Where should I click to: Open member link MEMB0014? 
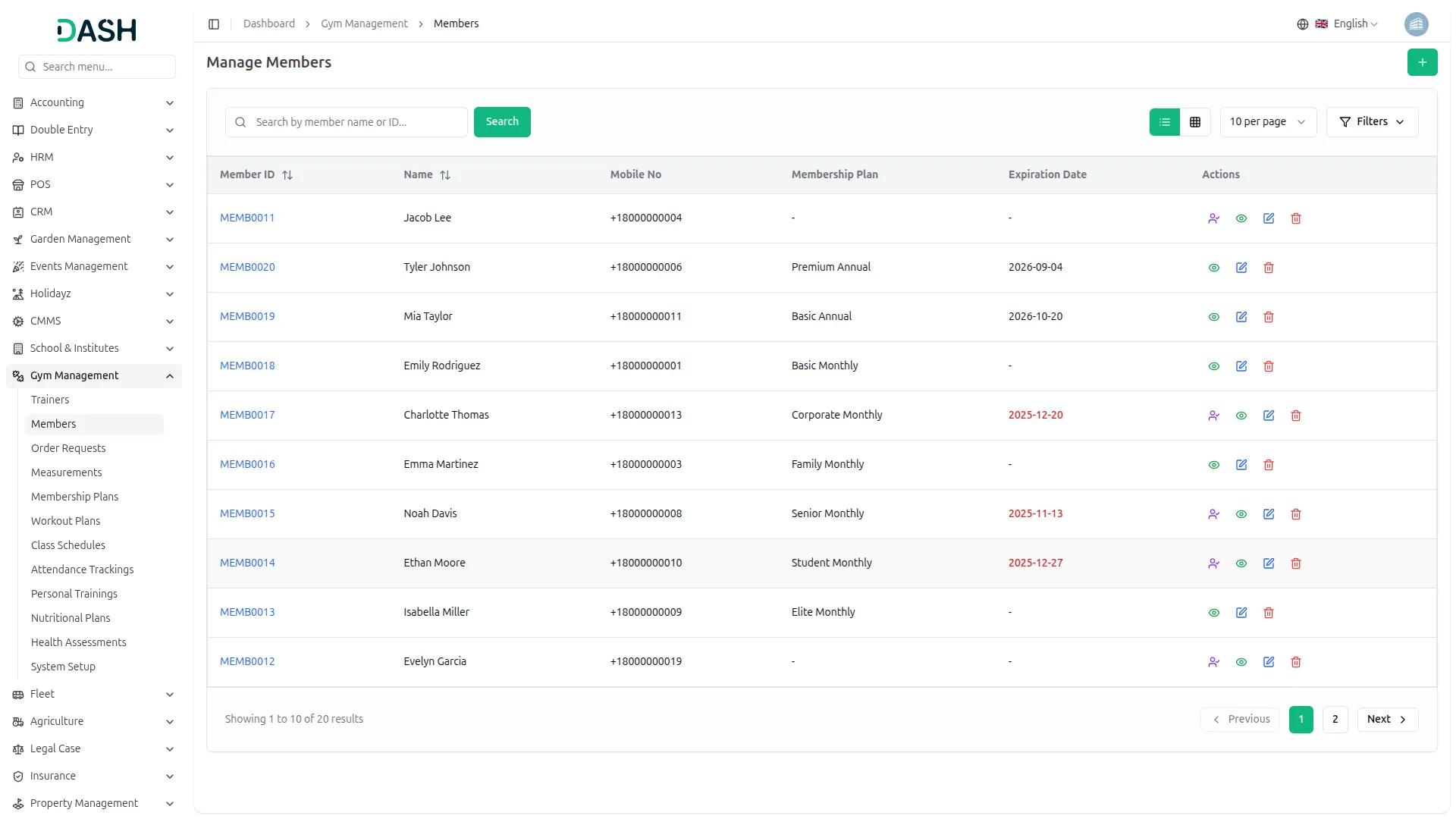coord(247,563)
